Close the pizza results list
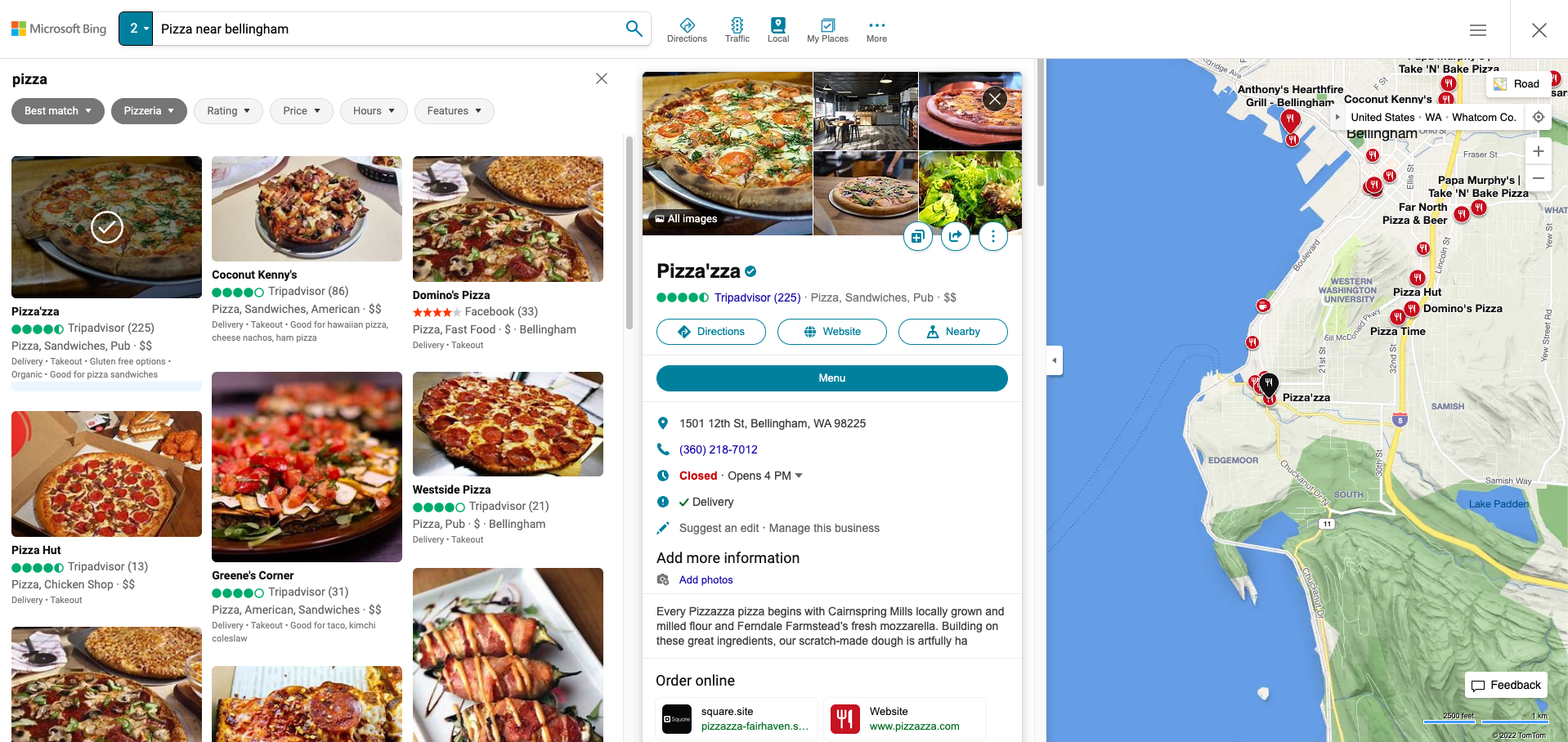Screen dimensions: 1568x742 pos(602,78)
